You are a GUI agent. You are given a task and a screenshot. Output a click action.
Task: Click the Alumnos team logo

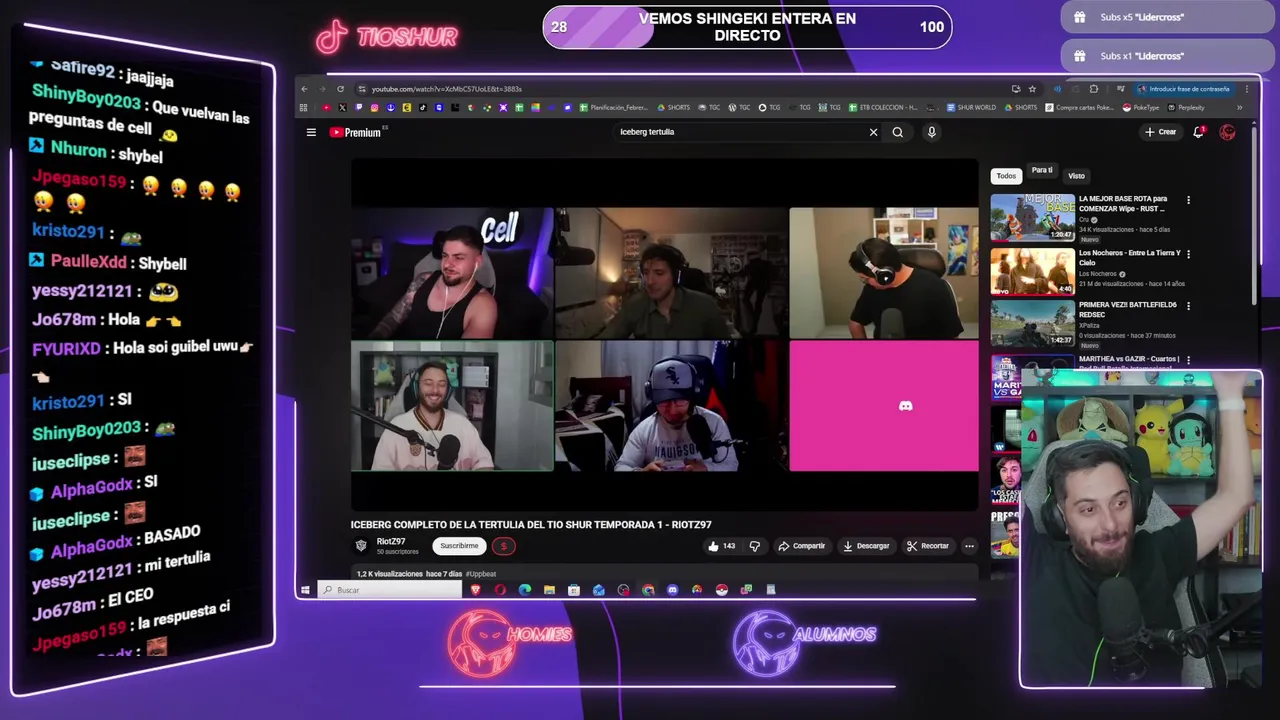click(805, 643)
